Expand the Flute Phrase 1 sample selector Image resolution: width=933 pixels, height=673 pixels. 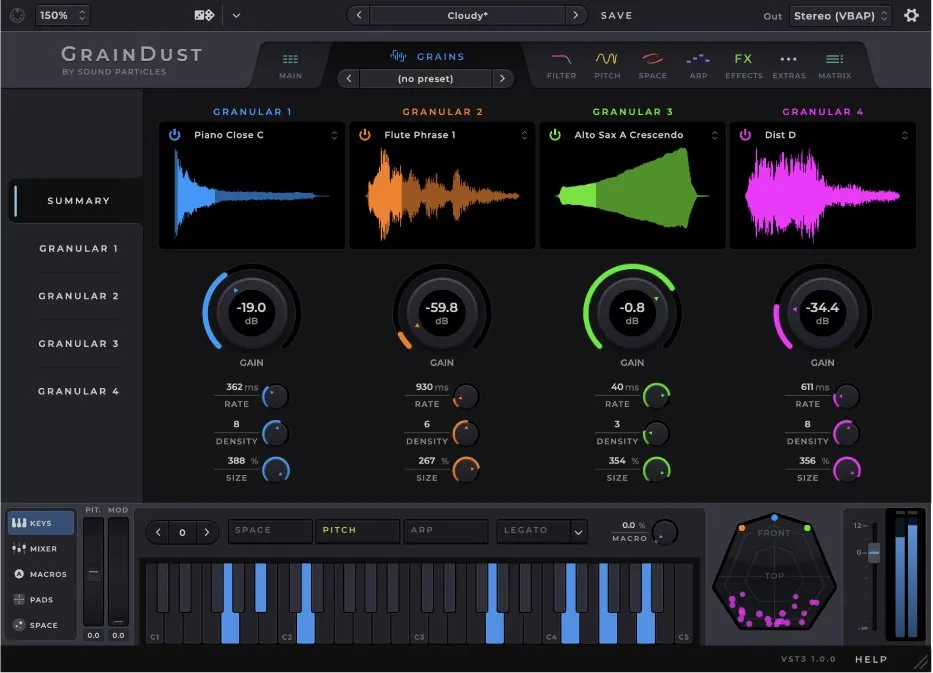click(524, 136)
